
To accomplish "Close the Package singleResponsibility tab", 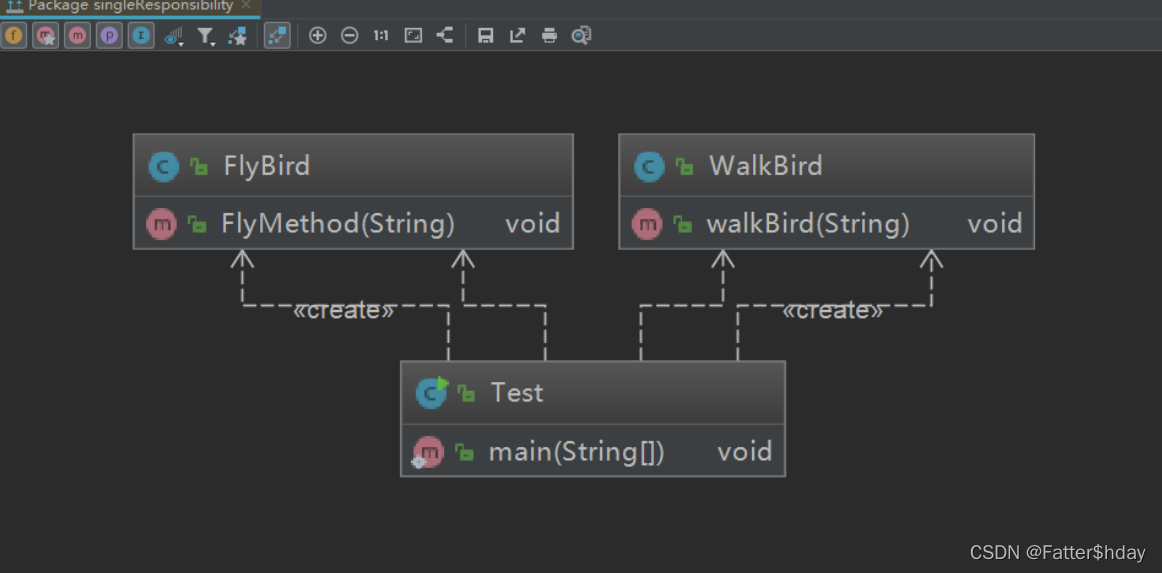I will click(246, 5).
